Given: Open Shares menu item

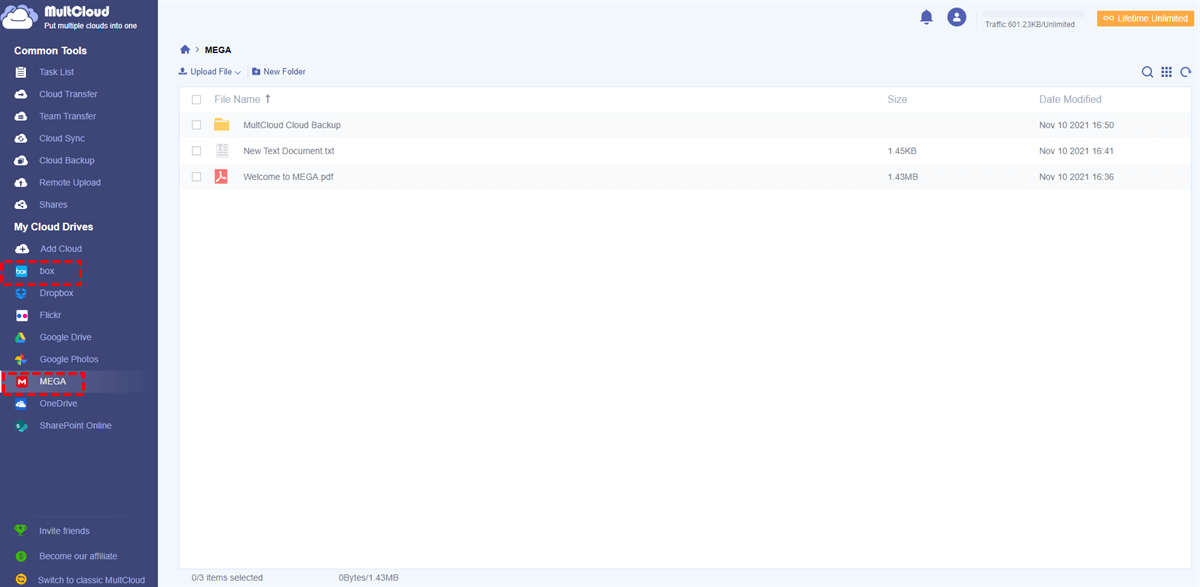Looking at the screenshot, I should (x=53, y=204).
